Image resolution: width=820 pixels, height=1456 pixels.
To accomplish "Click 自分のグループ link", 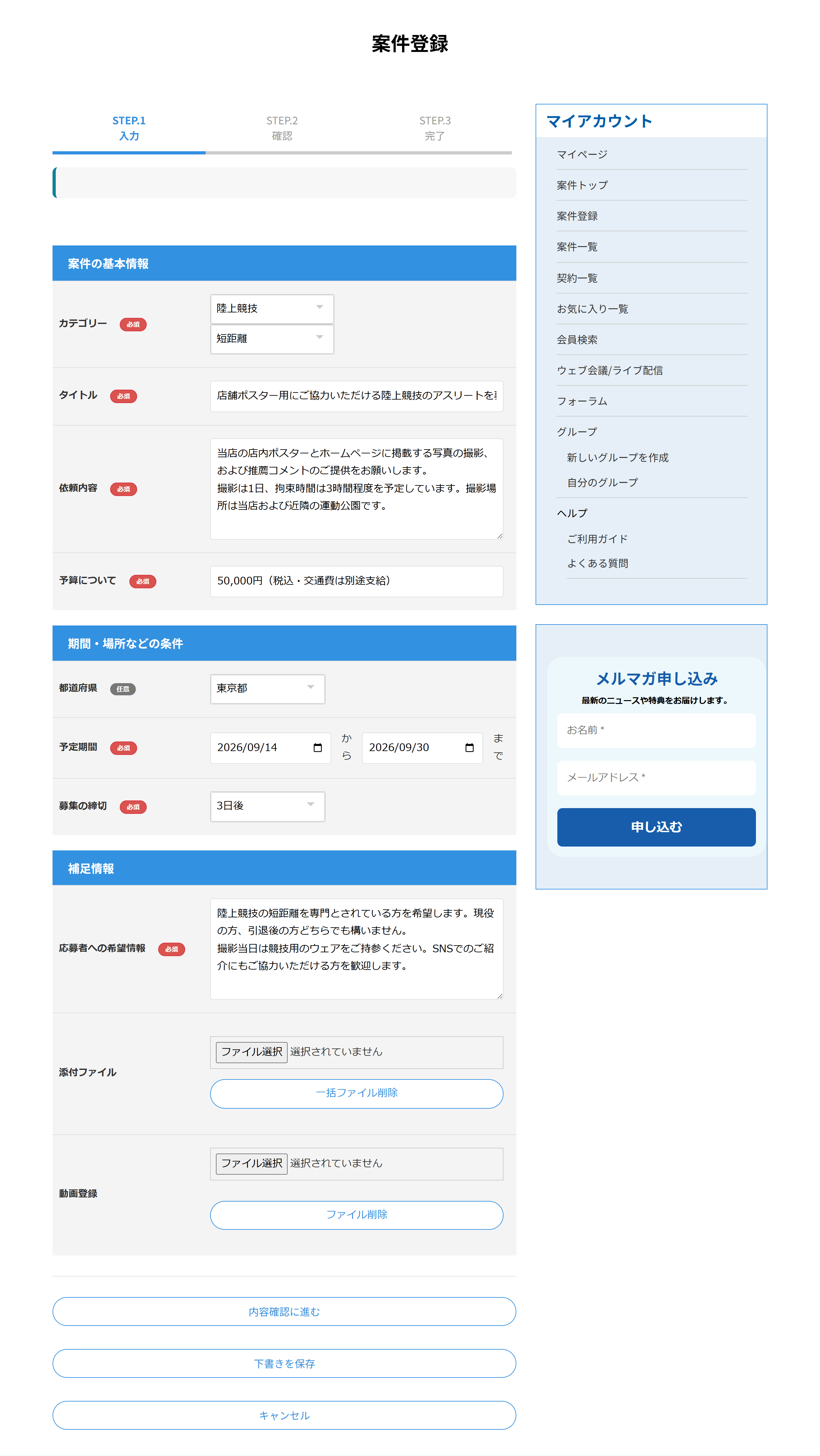I will 603,482.
